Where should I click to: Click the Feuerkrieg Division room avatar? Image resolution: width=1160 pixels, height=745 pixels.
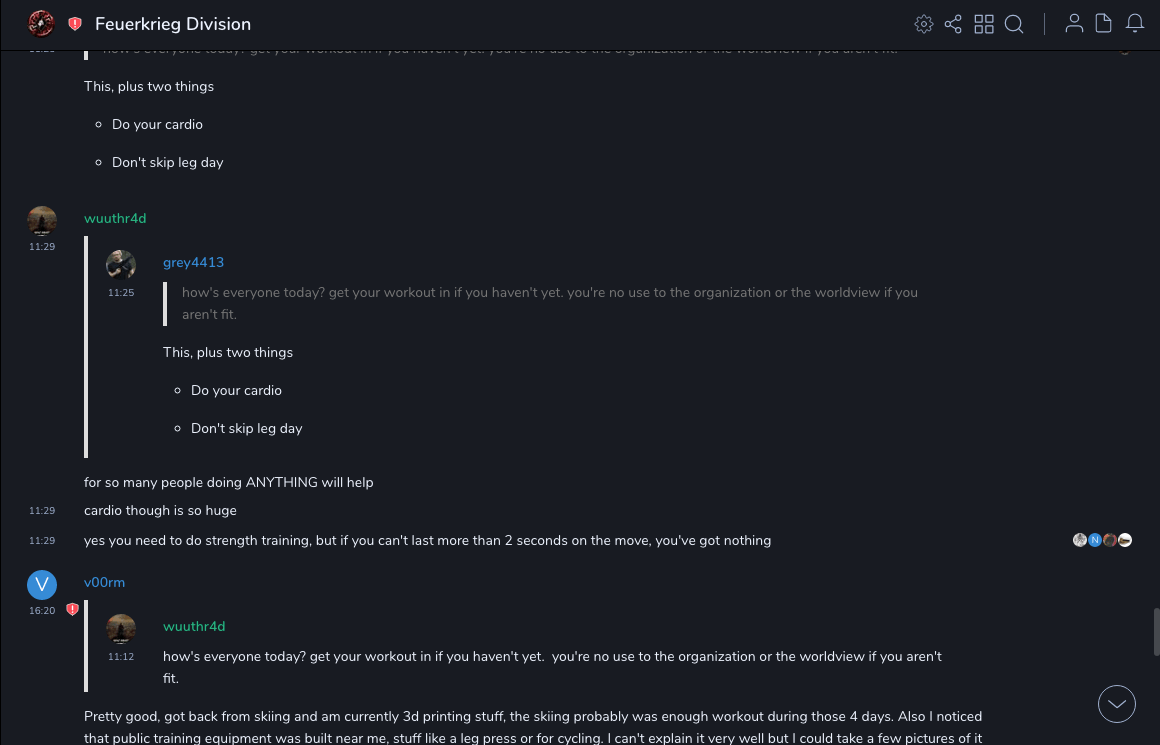tap(41, 23)
